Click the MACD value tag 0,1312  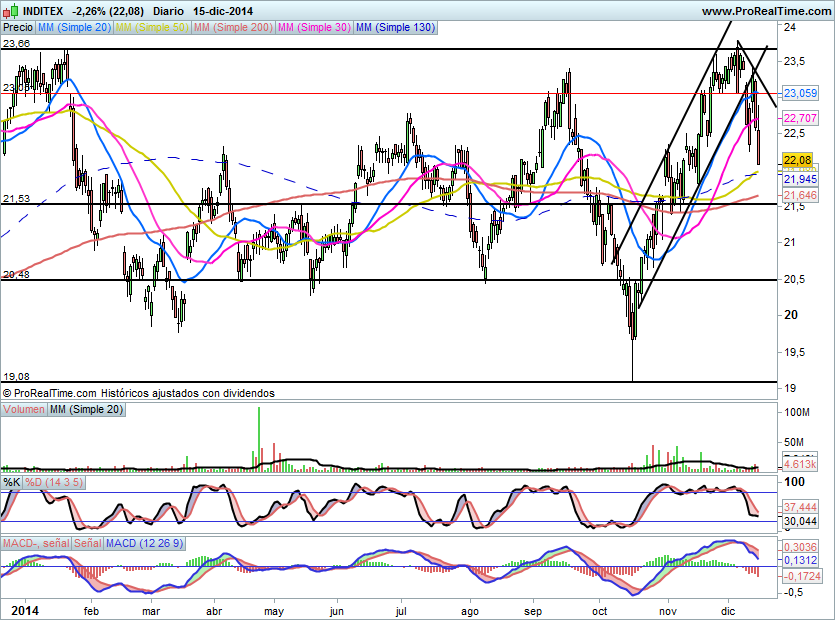coord(800,560)
